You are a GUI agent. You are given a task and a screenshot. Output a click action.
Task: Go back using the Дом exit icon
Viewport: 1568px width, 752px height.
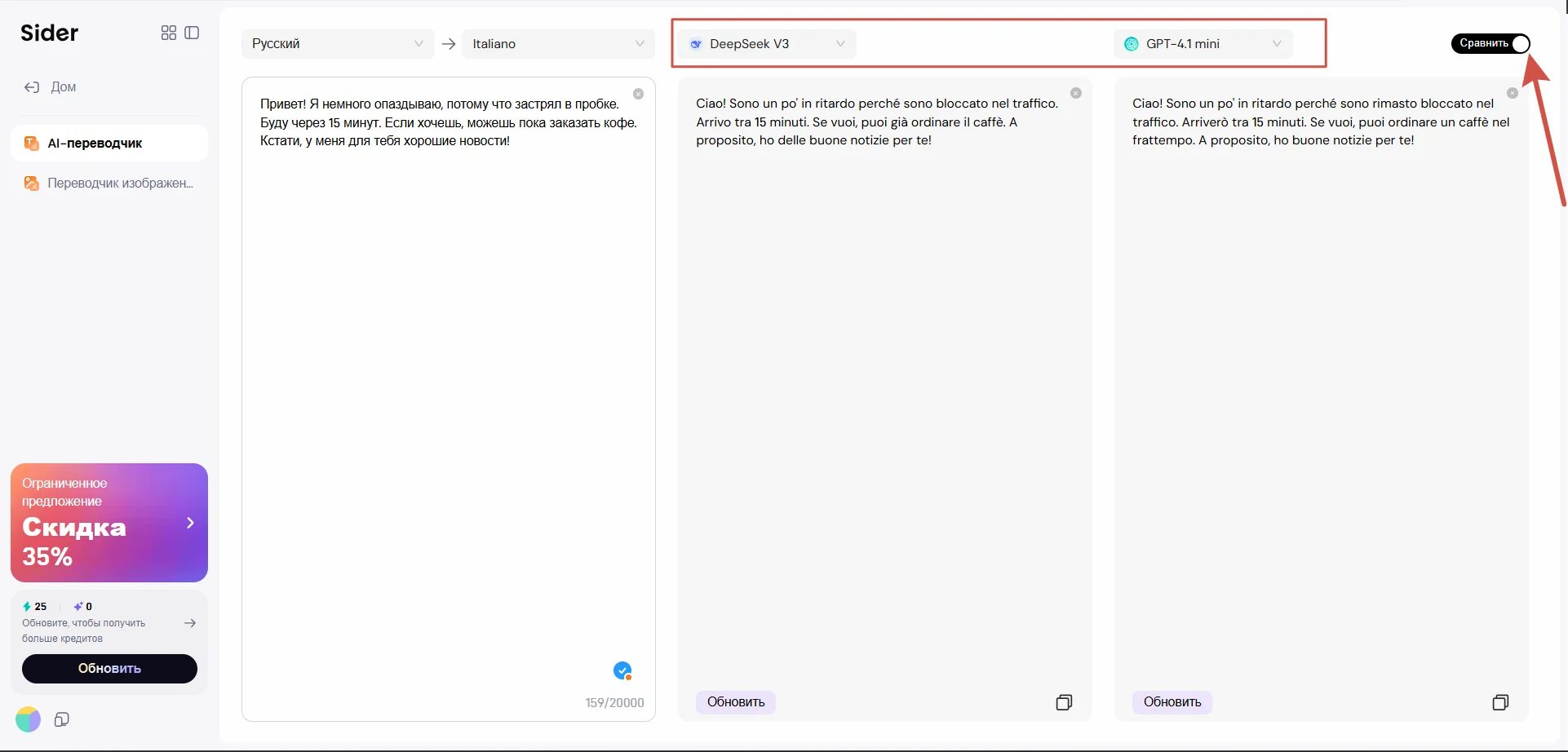coord(32,87)
